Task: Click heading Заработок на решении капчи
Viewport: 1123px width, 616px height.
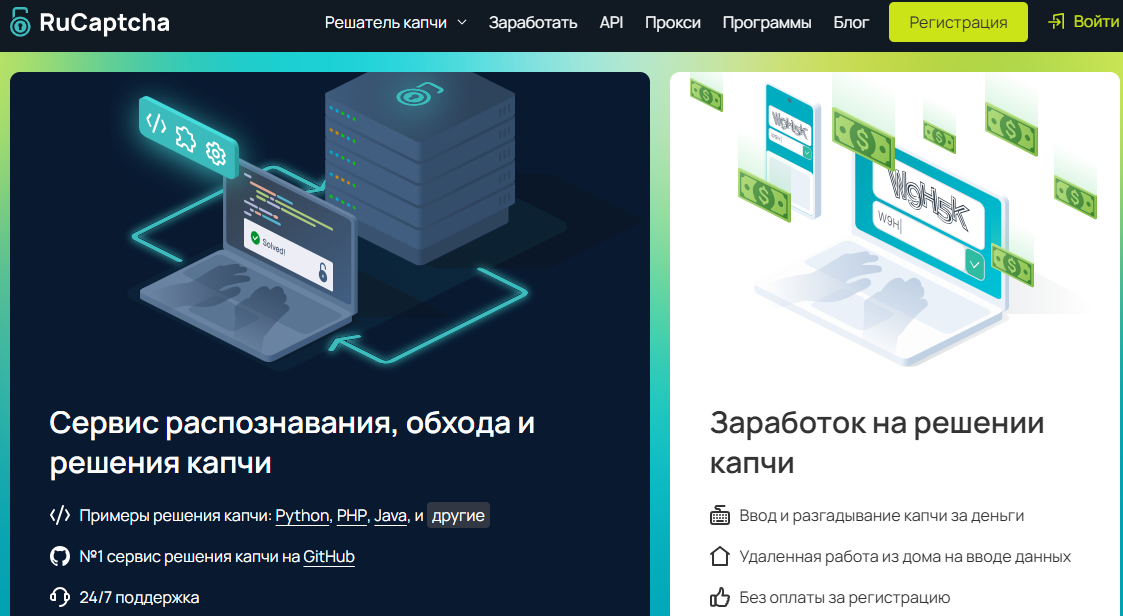Action: [x=877, y=443]
